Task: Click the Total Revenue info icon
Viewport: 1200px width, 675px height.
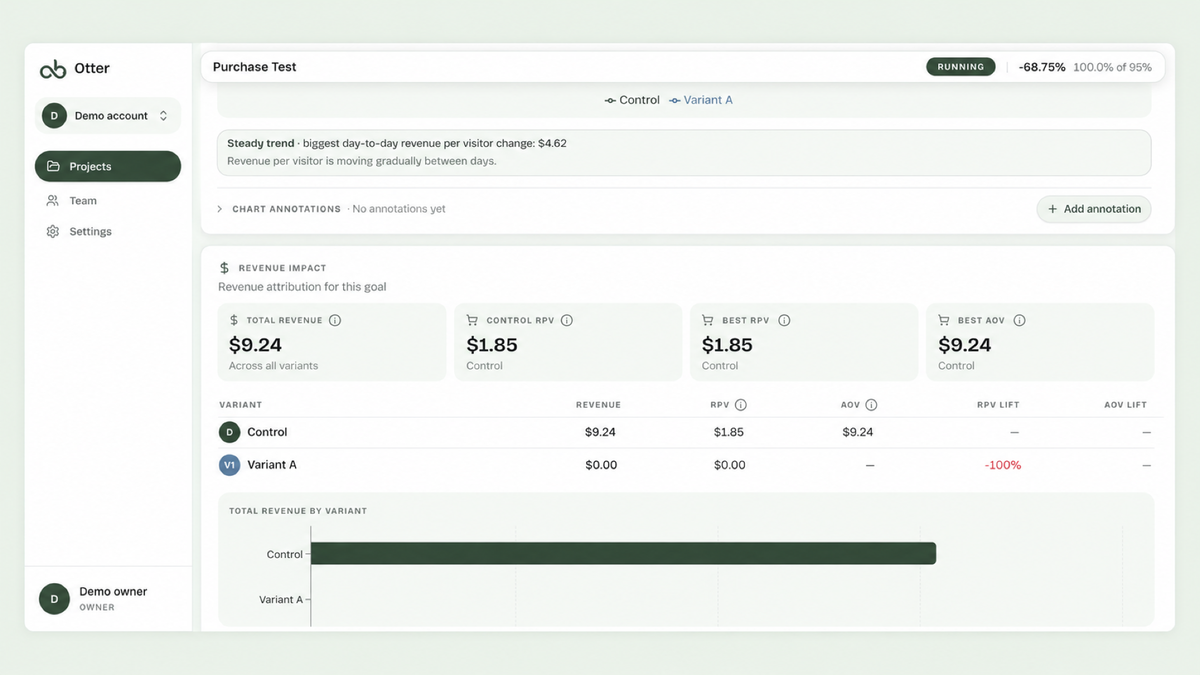Action: coord(335,321)
